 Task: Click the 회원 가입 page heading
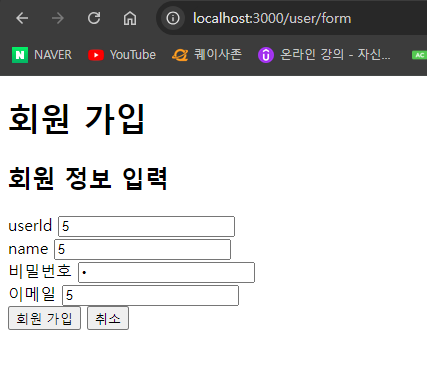pos(77,119)
